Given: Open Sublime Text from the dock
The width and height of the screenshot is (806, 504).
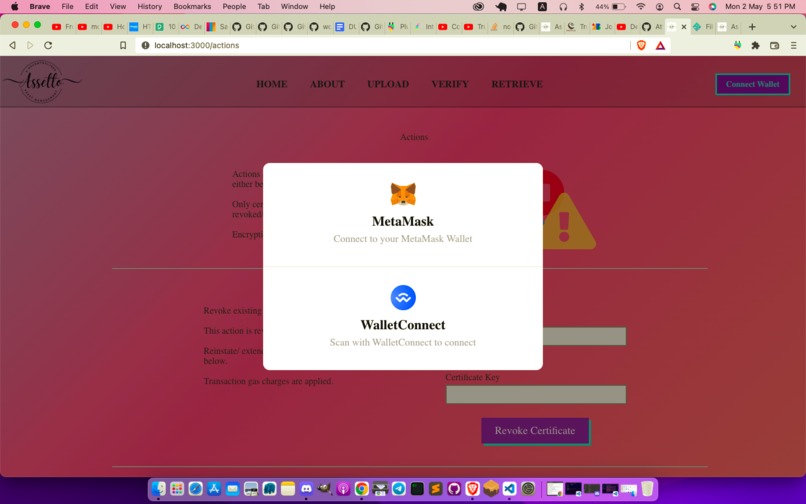Looking at the screenshot, I should (435, 488).
